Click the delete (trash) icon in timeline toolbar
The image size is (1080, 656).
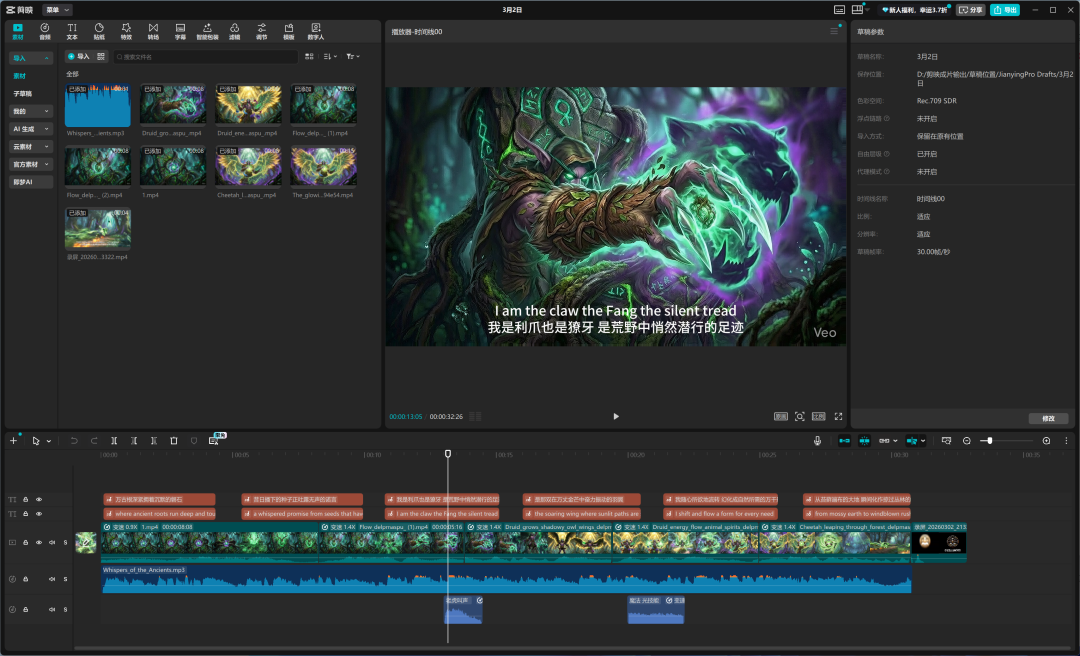173,440
